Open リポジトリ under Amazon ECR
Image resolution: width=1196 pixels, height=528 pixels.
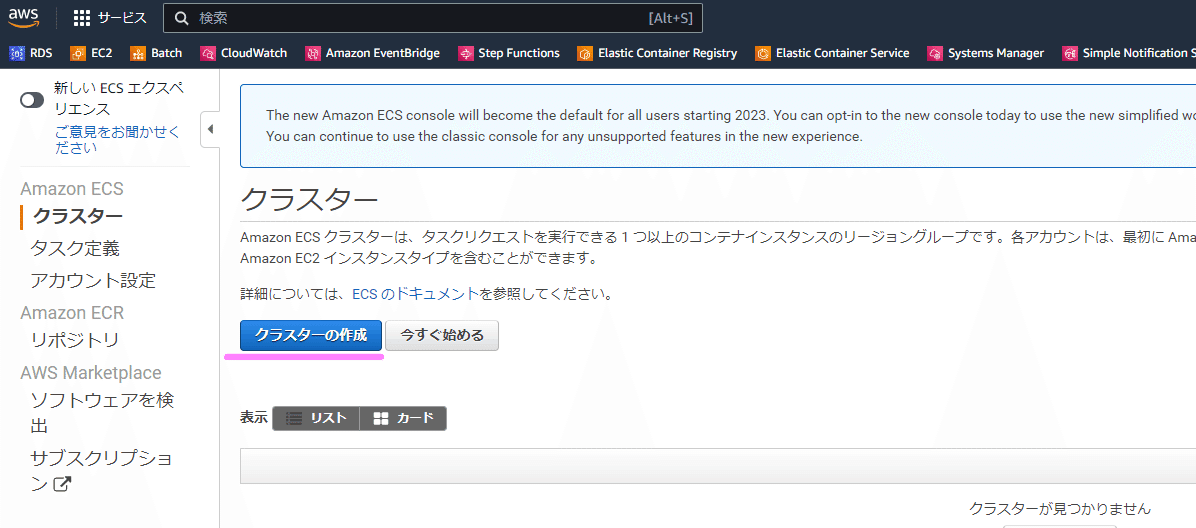[75, 340]
